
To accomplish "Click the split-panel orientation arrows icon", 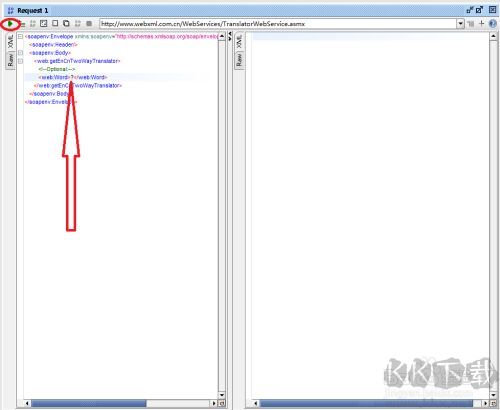I will pyautogui.click(x=230, y=36).
